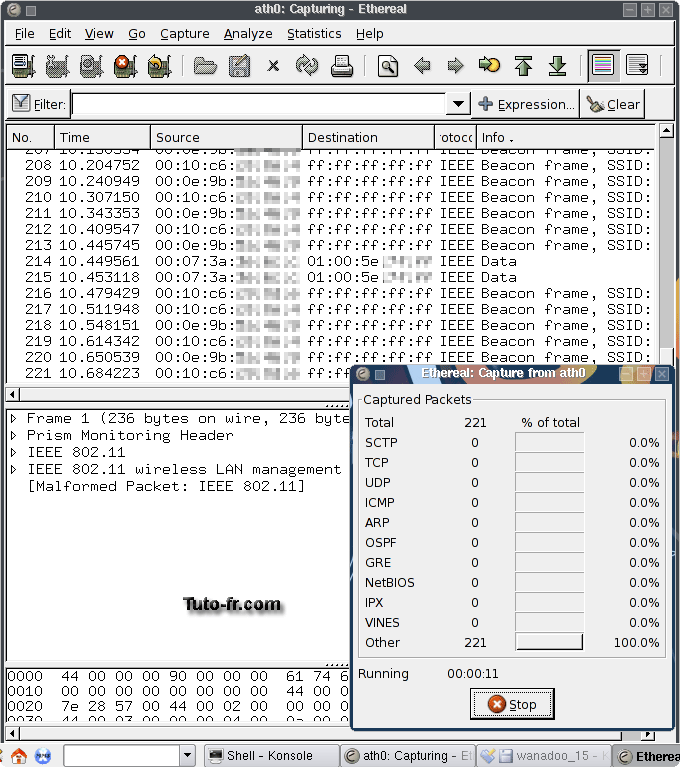Expand IEEE 802.11 wireless LAN management node
This screenshot has width=680, height=767.
(14, 469)
